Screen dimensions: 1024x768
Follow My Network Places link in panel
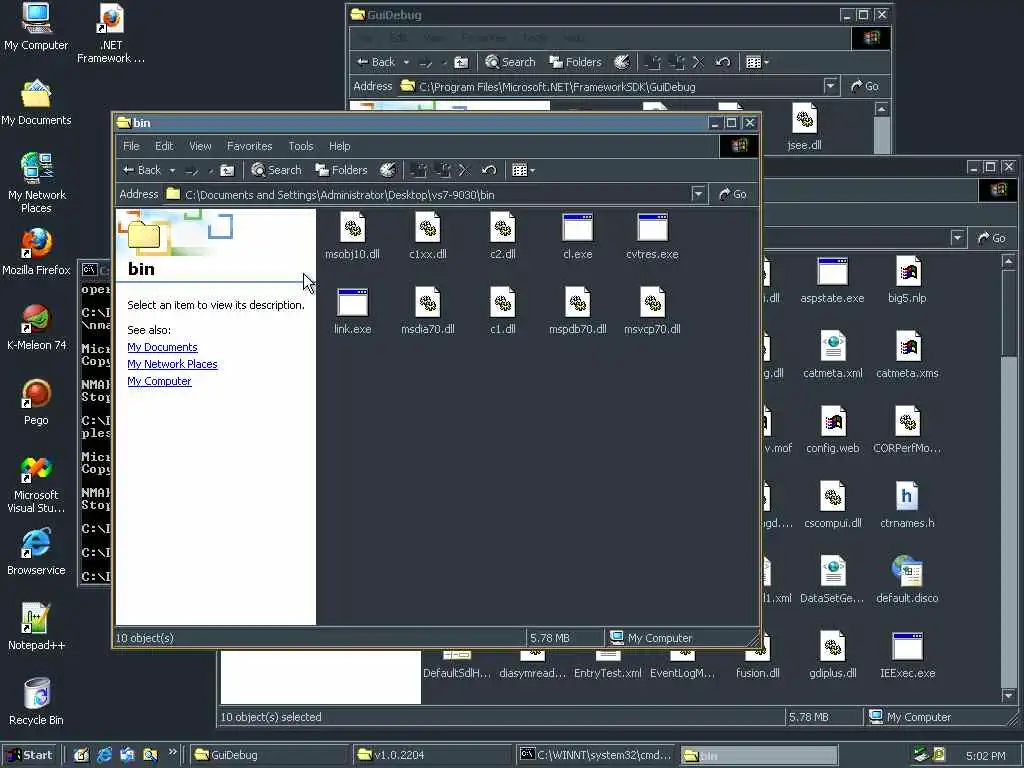coord(172,364)
